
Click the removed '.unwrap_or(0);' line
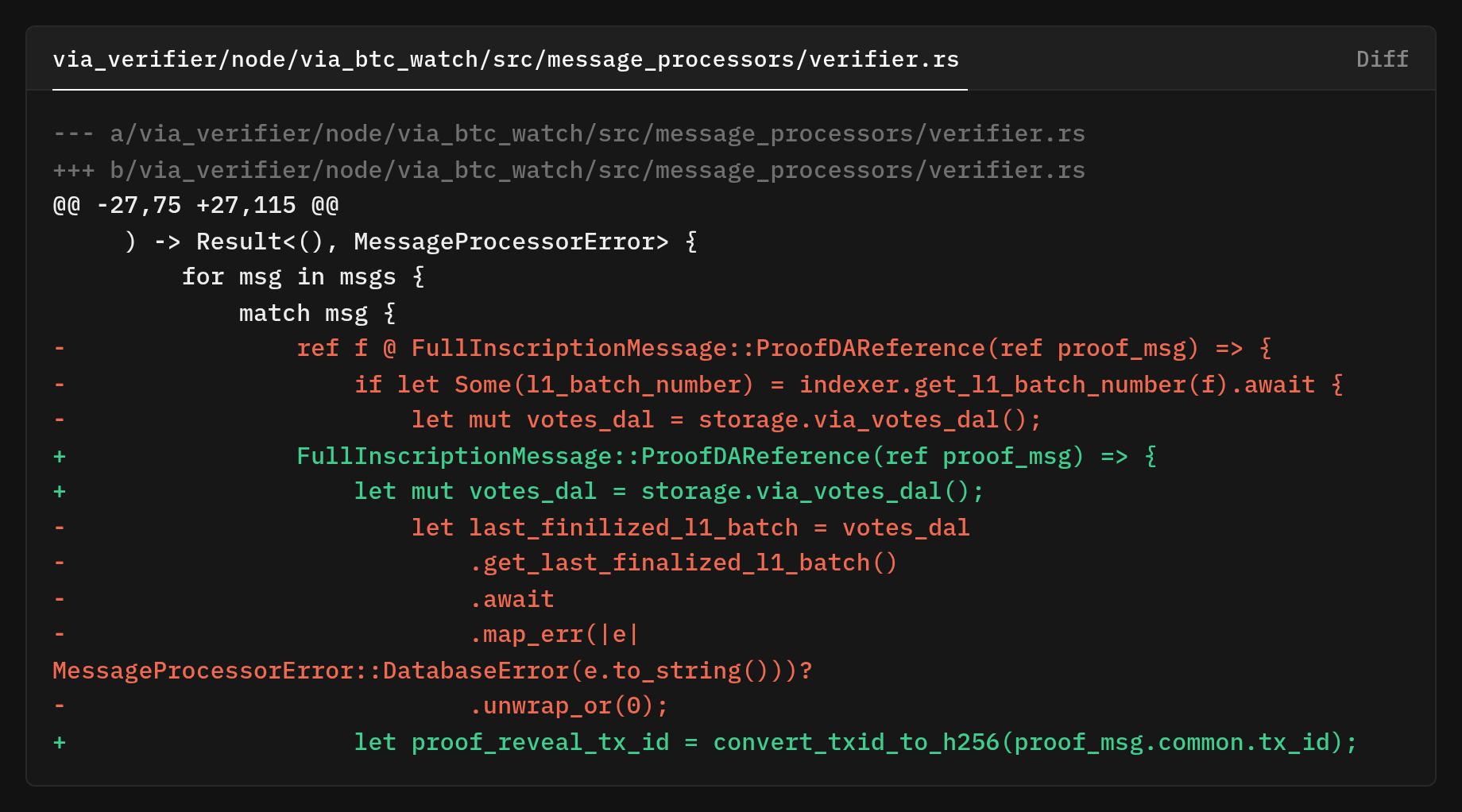[x=361, y=706]
